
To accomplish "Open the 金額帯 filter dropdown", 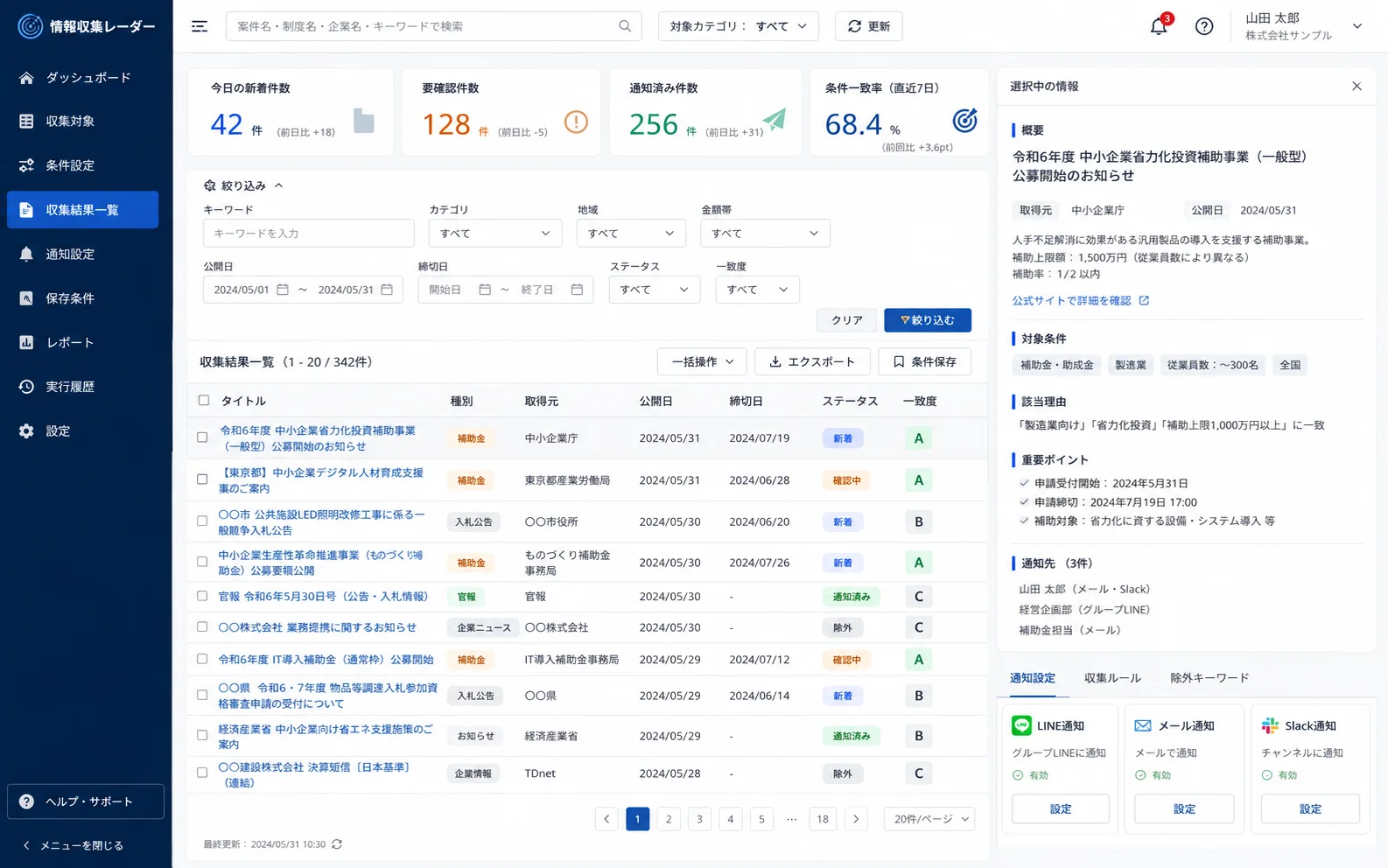I will coord(765,234).
